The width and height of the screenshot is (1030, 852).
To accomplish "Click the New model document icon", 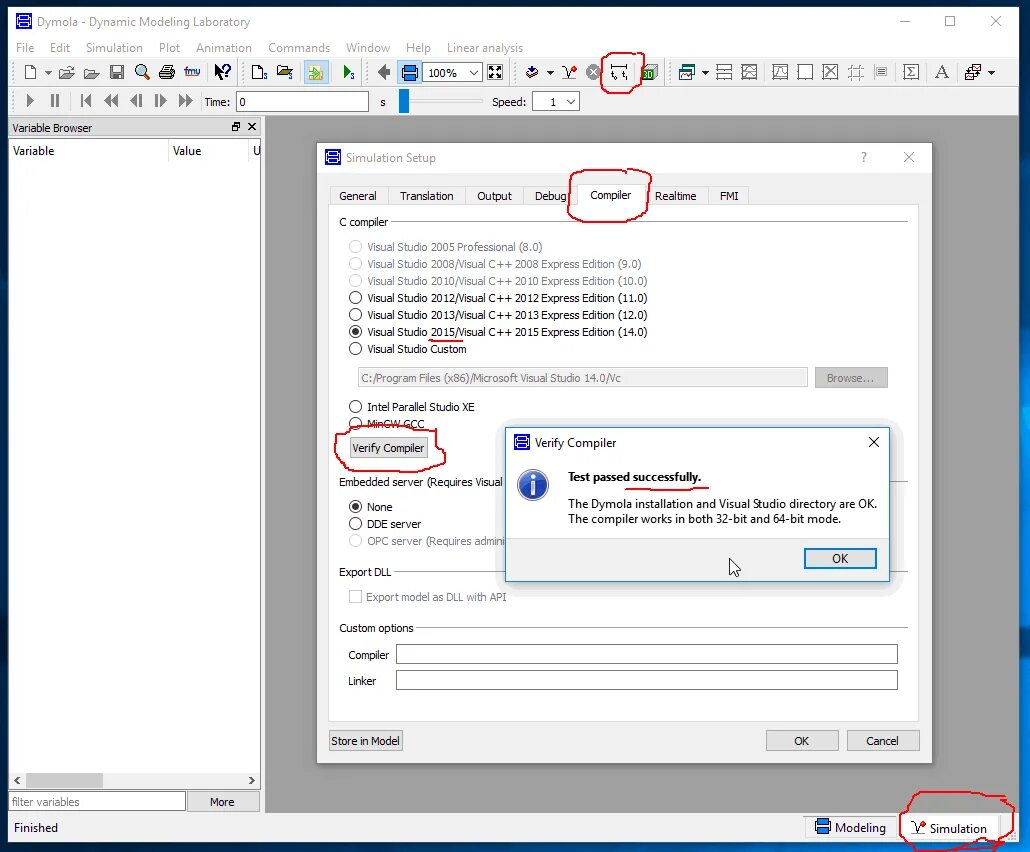I will [x=30, y=72].
